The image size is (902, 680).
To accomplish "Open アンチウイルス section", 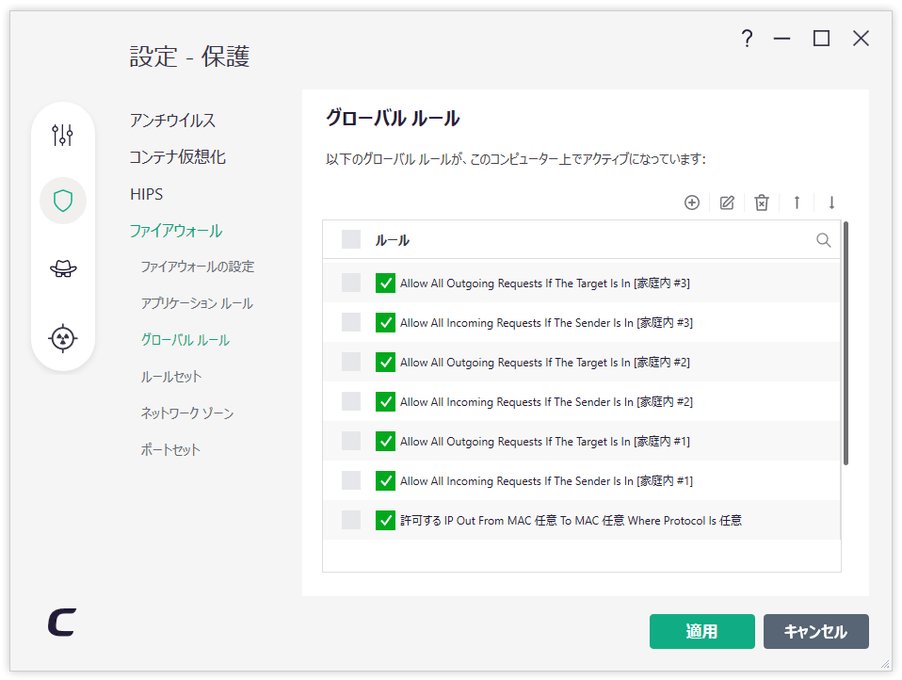I will [173, 120].
